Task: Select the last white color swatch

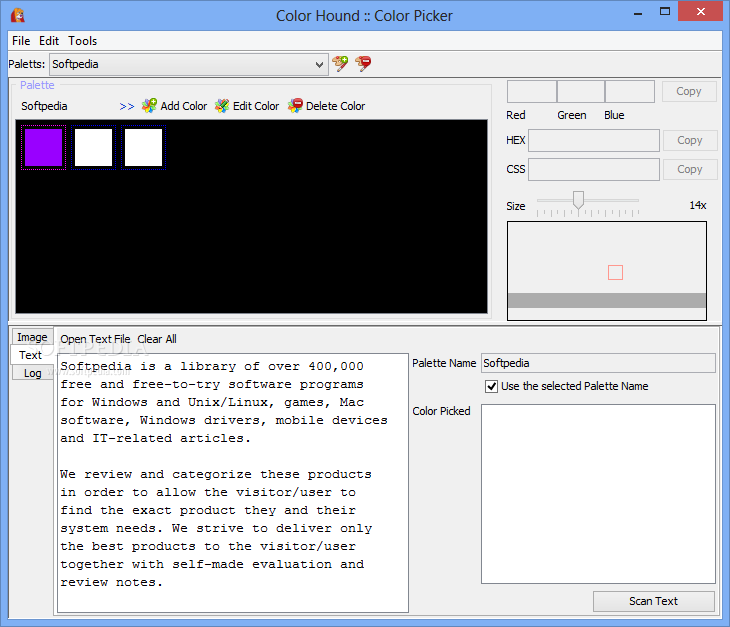Action: point(144,148)
